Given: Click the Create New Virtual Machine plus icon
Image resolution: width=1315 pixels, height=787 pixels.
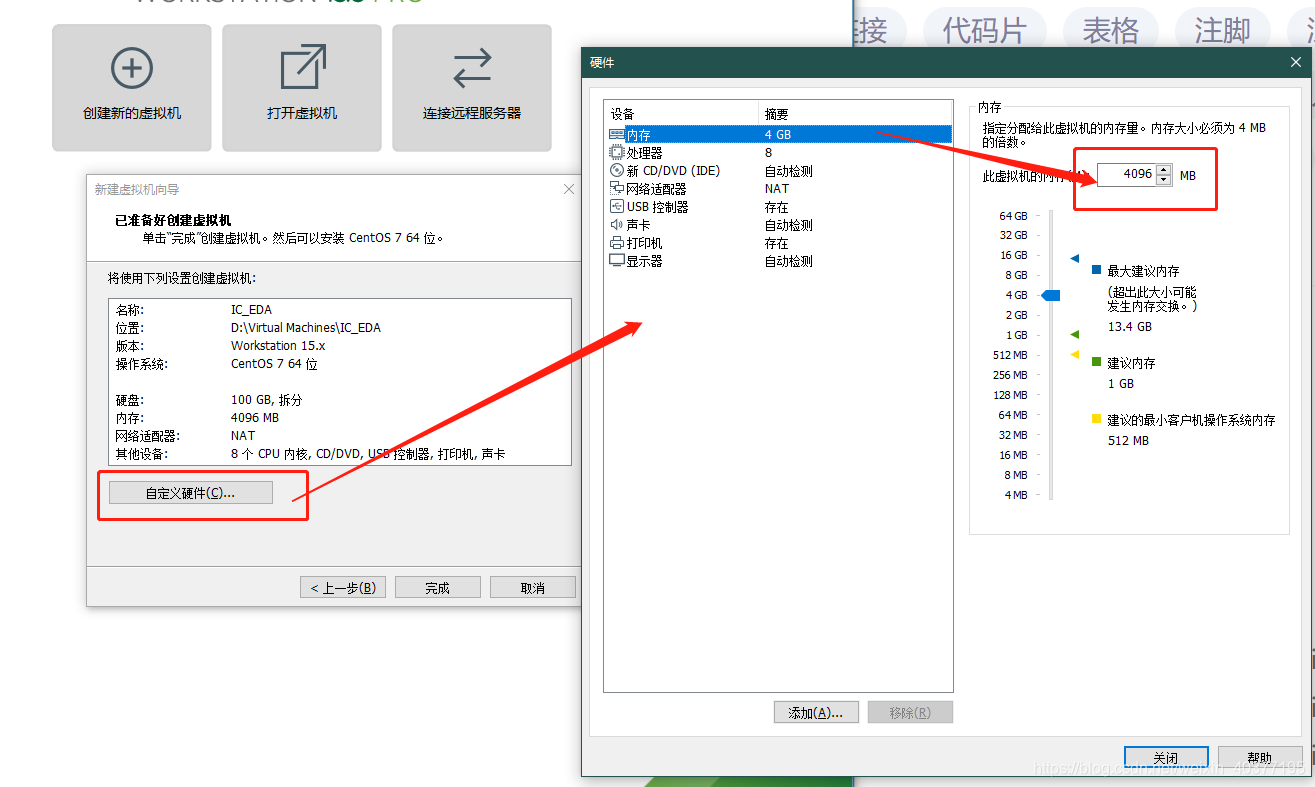Looking at the screenshot, I should pyautogui.click(x=132, y=68).
